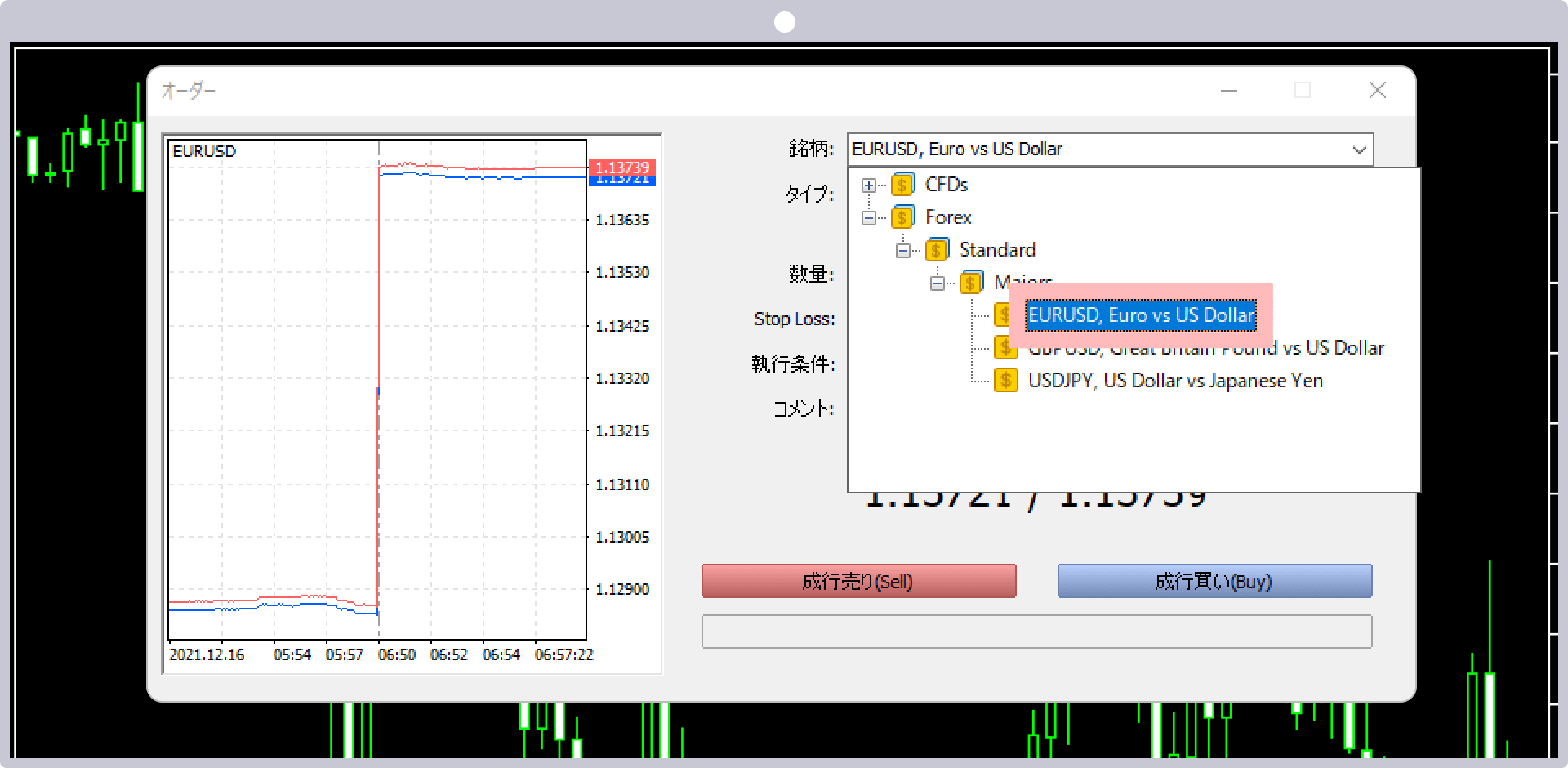Click the 06:50 time axis label
The width and height of the screenshot is (1568, 768).
397,655
